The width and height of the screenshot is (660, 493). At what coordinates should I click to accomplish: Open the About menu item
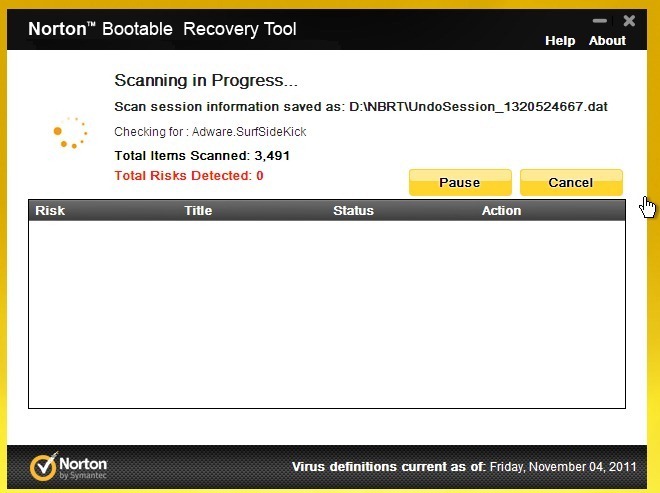click(607, 40)
